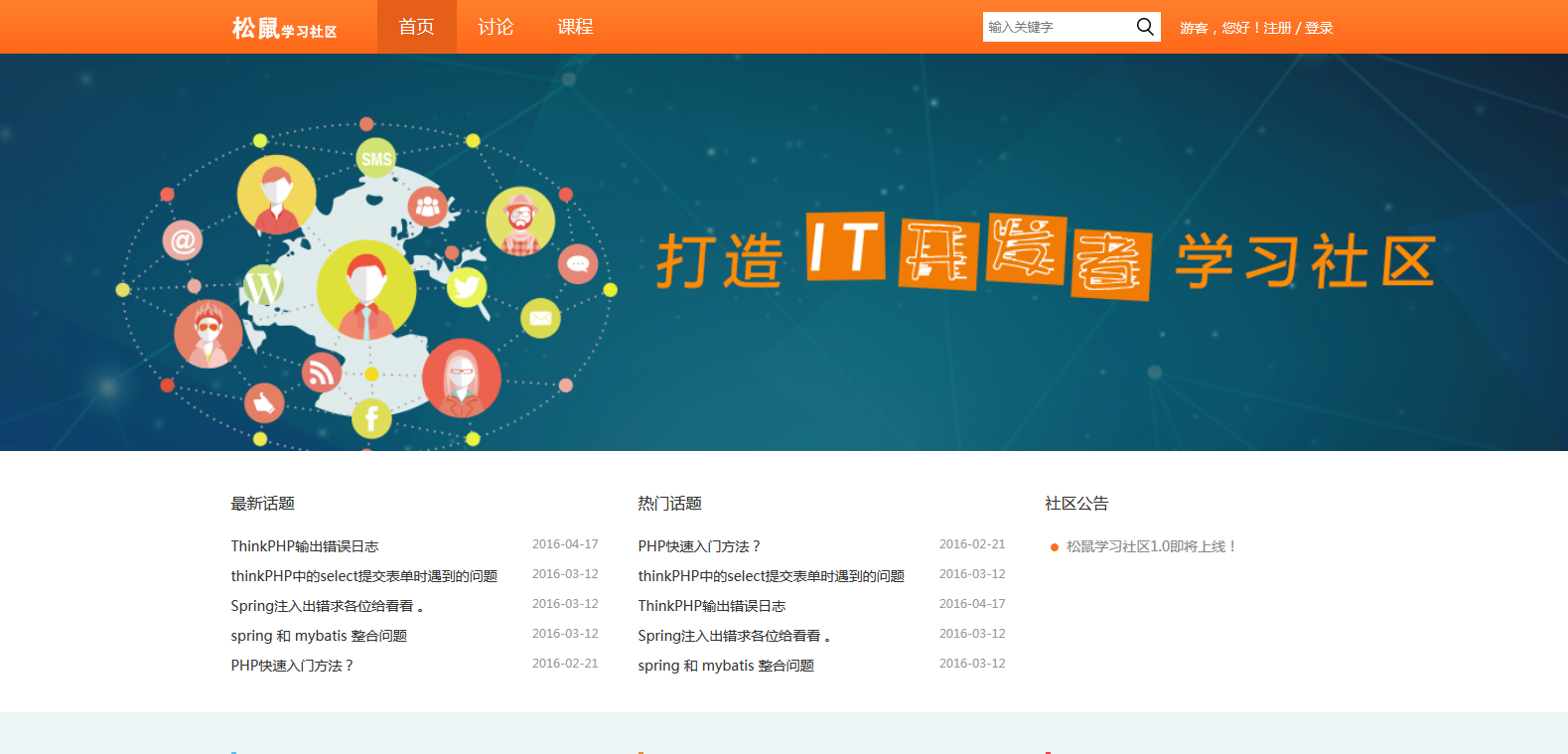Open latest topic spring 和 mybatis 整合问题
This screenshot has height=754, width=1568.
(x=319, y=636)
